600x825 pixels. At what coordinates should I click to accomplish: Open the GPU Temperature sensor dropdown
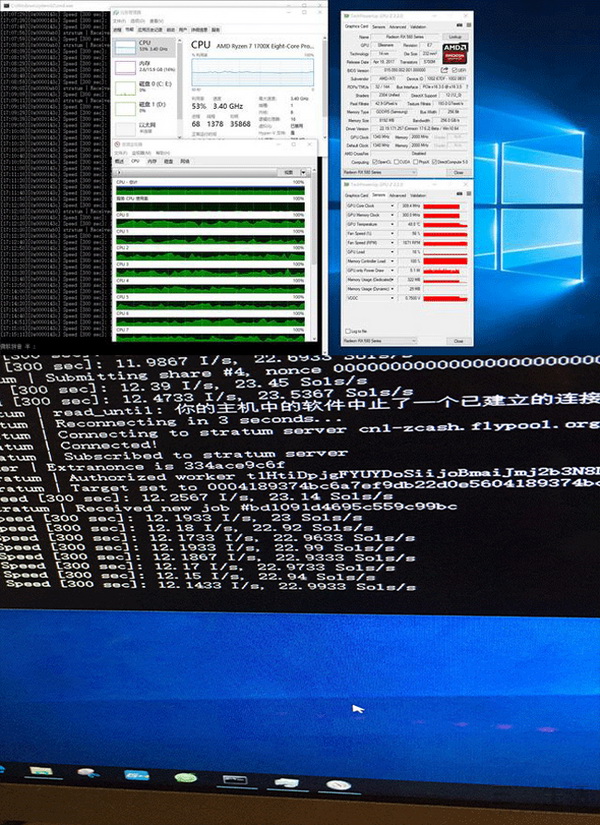pyautogui.click(x=392, y=224)
